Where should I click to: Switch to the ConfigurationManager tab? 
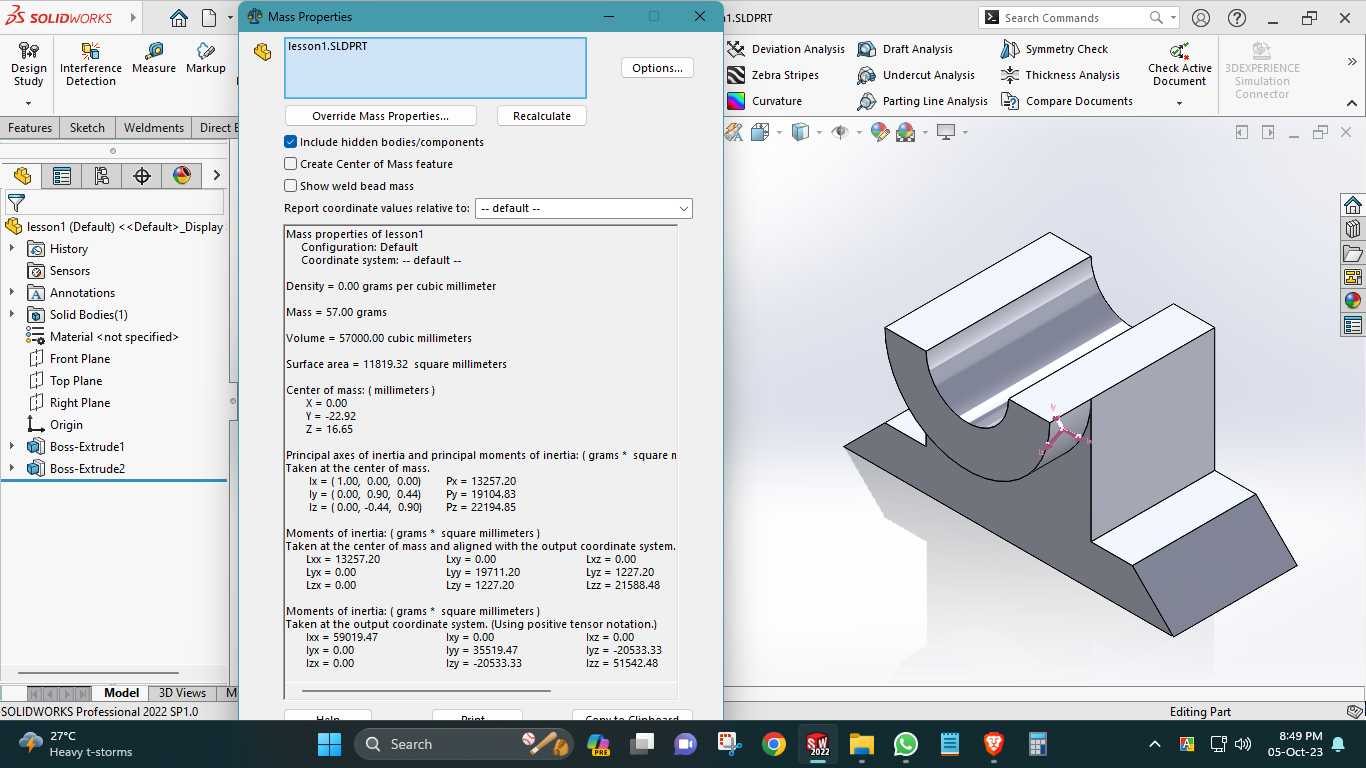click(102, 176)
